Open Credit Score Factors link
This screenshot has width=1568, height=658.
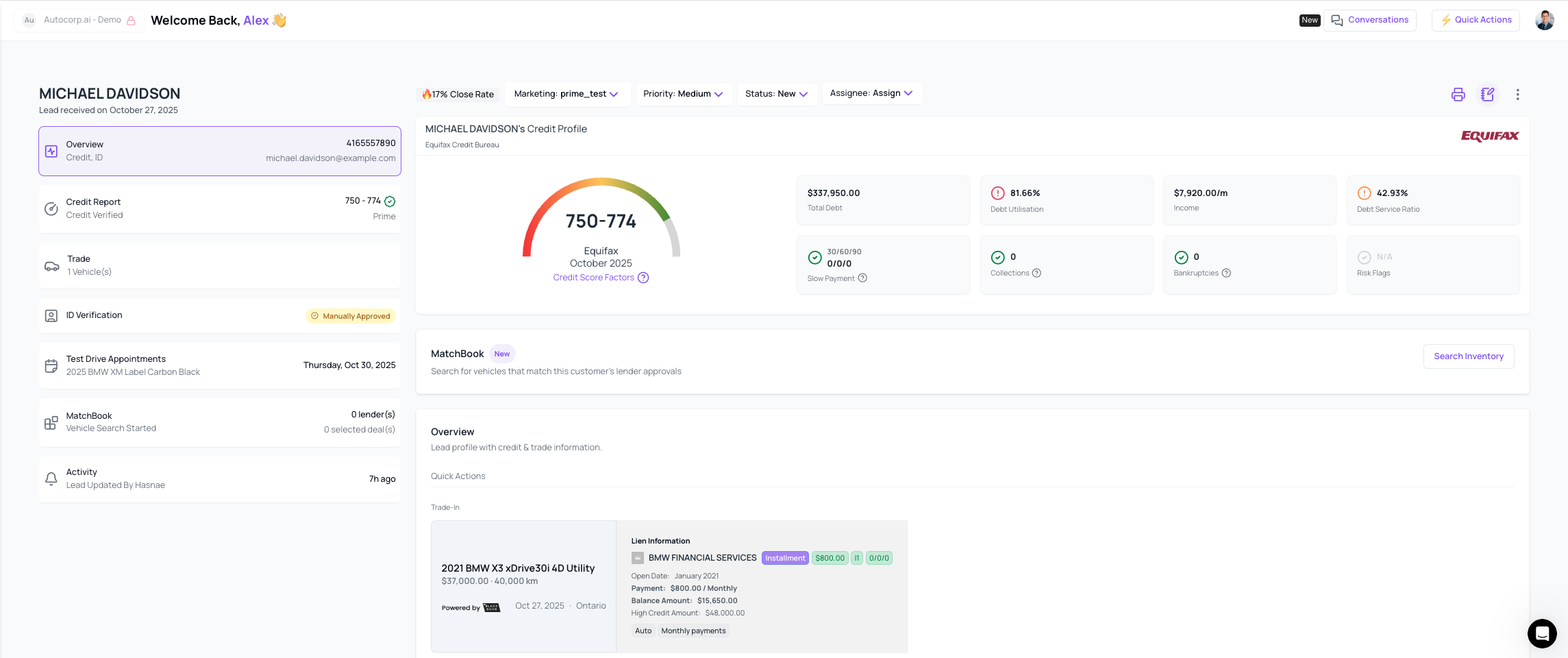tap(593, 278)
